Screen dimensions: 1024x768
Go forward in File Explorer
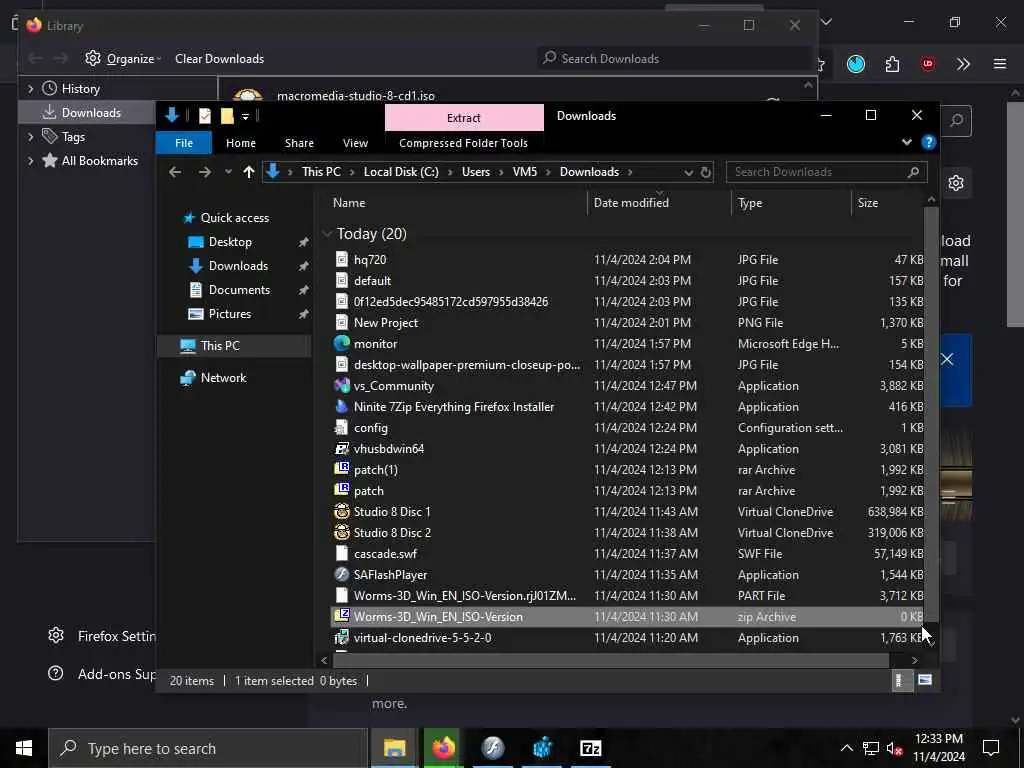[x=204, y=172]
